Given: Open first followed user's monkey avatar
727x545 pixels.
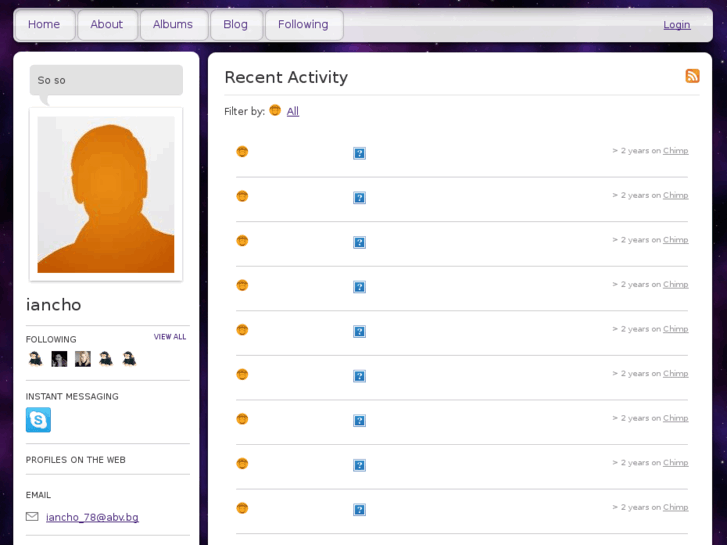Looking at the screenshot, I should click(x=35, y=359).
